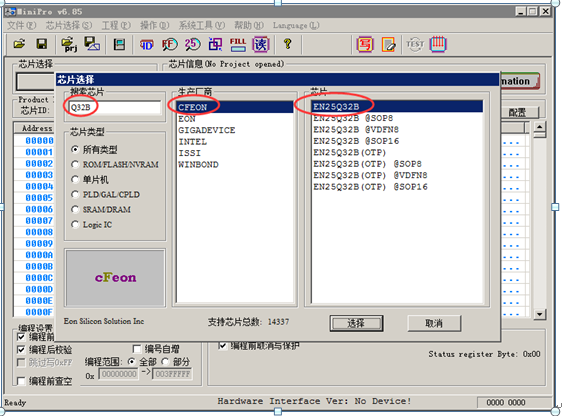Select chip EN25Q32B(OTP) @SOP16
Viewport: 562px width, 416px height.
pos(397,187)
